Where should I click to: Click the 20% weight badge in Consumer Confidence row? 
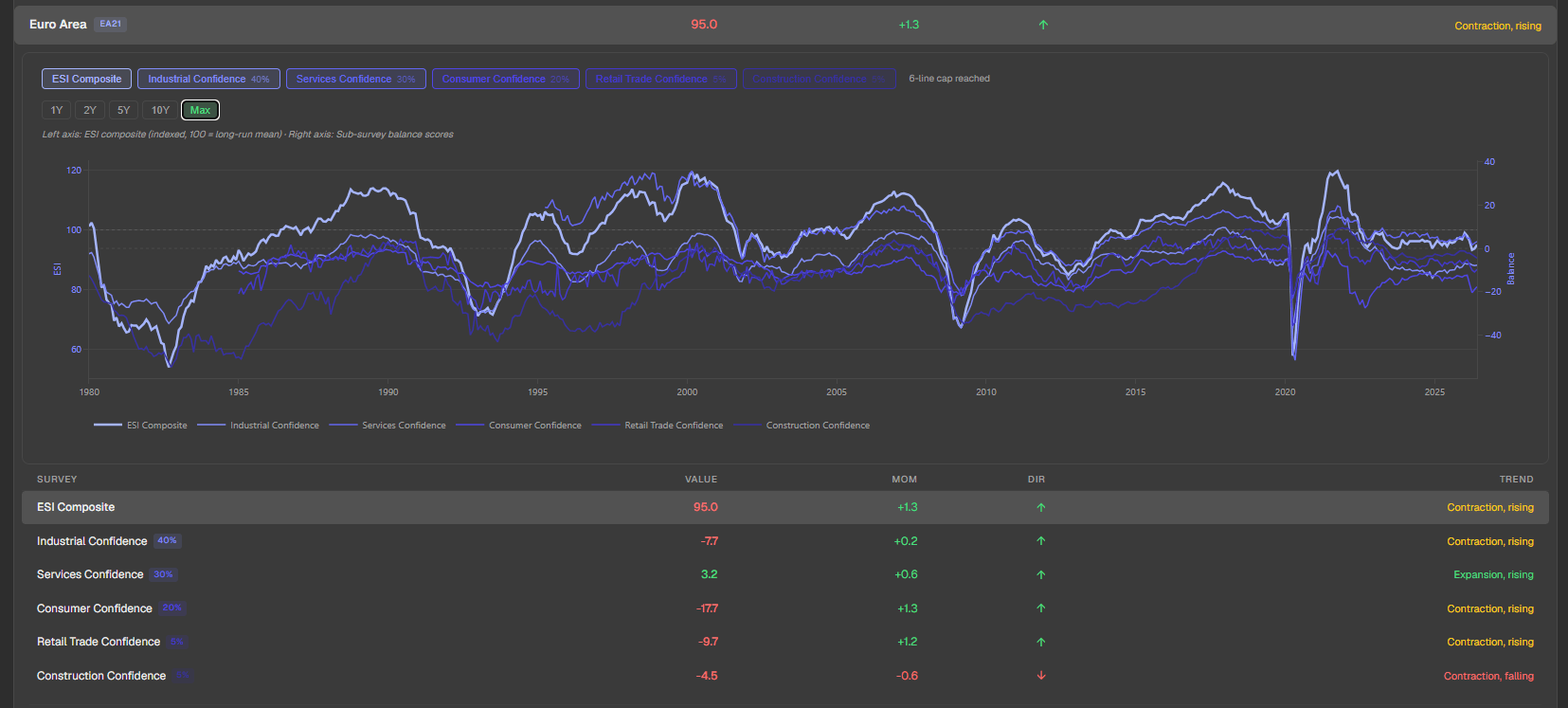click(x=171, y=608)
